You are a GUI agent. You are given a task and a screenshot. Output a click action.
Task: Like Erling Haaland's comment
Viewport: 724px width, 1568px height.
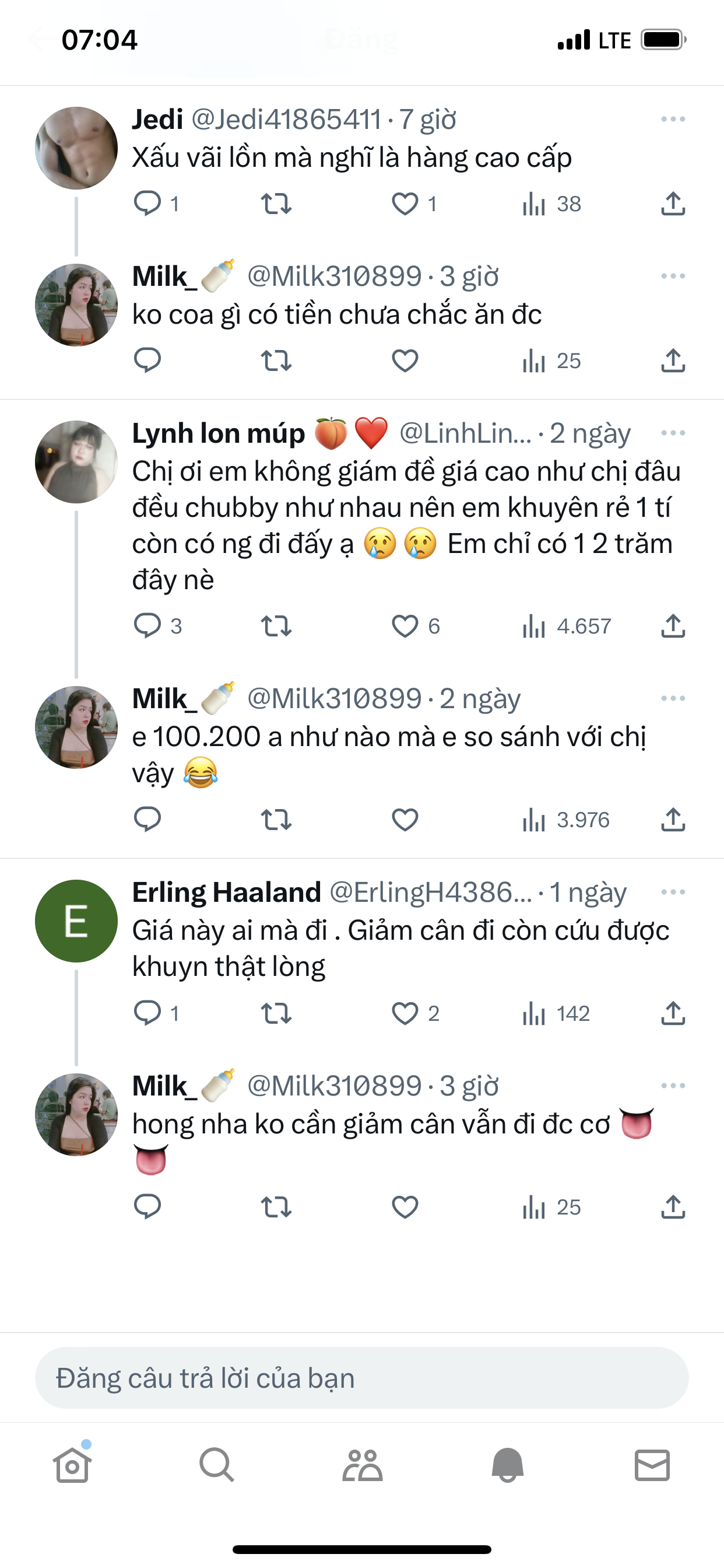pyautogui.click(x=405, y=1013)
